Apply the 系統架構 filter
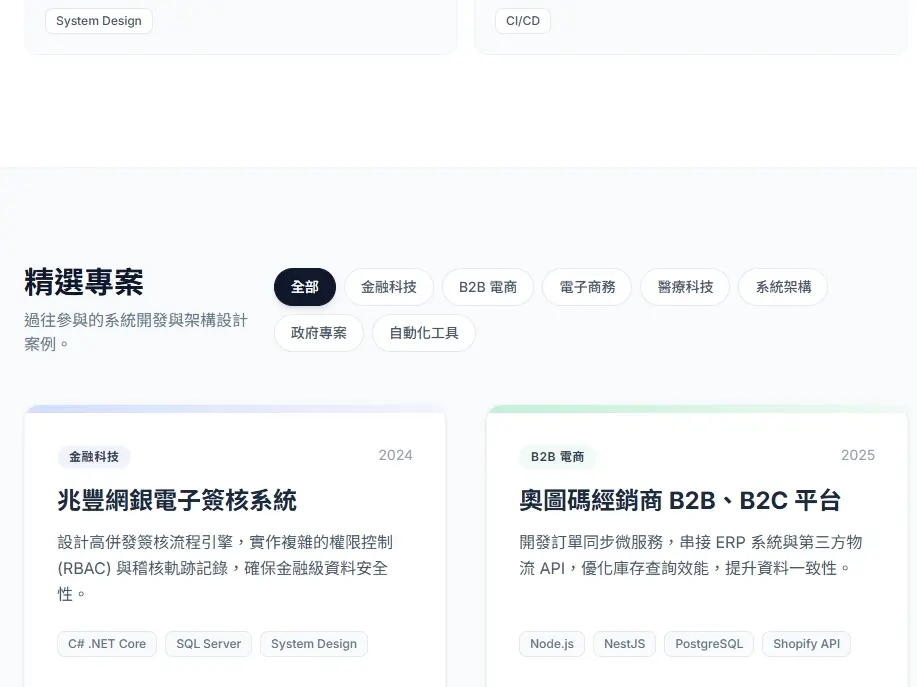This screenshot has height=687, width=917. click(x=782, y=287)
